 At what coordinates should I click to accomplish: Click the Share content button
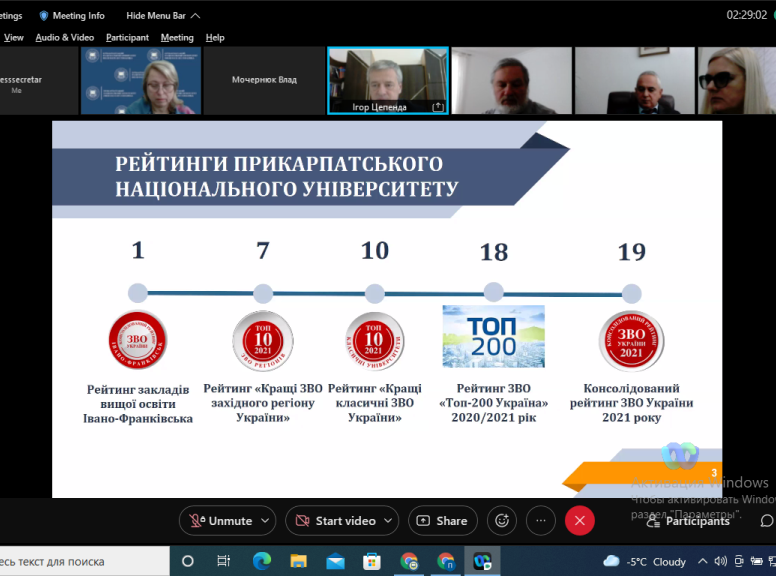click(x=442, y=521)
